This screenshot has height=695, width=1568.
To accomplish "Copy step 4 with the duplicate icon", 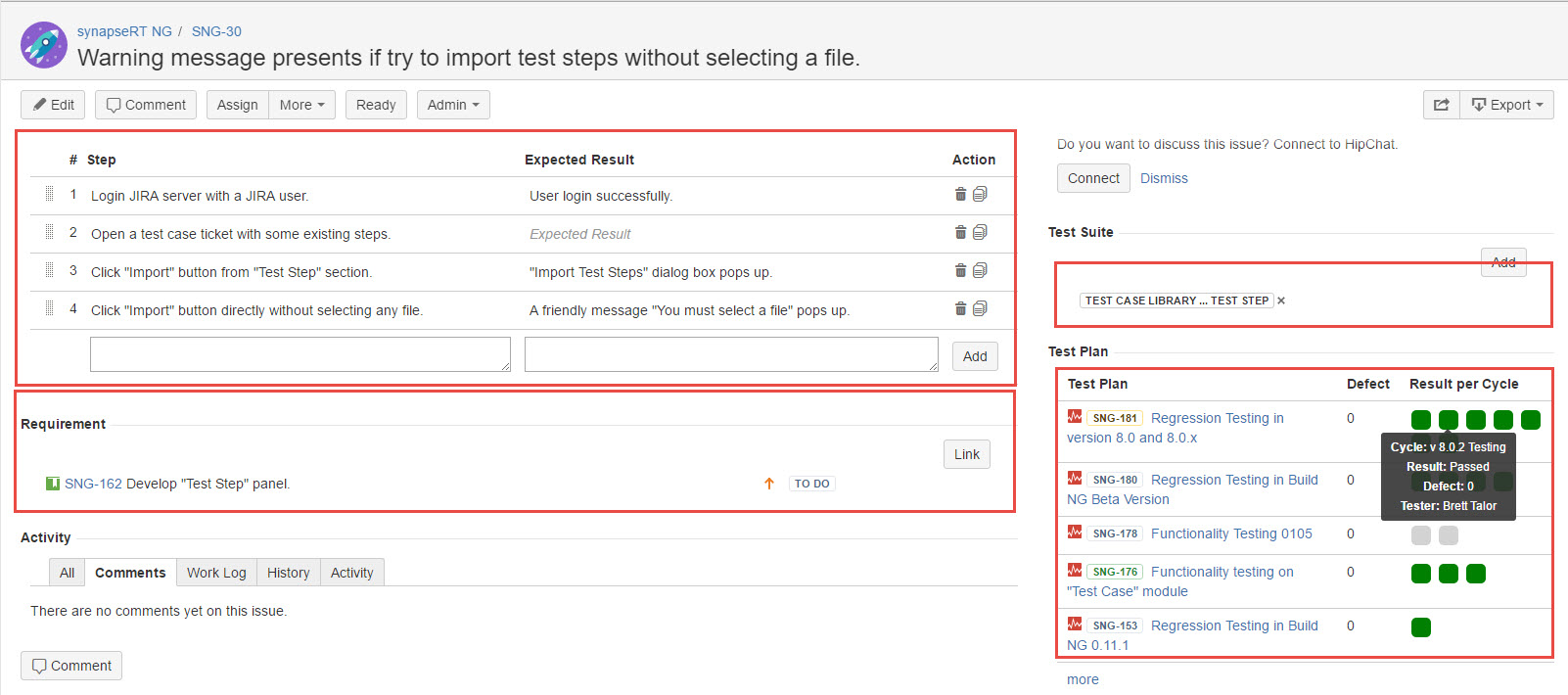I will 980,309.
